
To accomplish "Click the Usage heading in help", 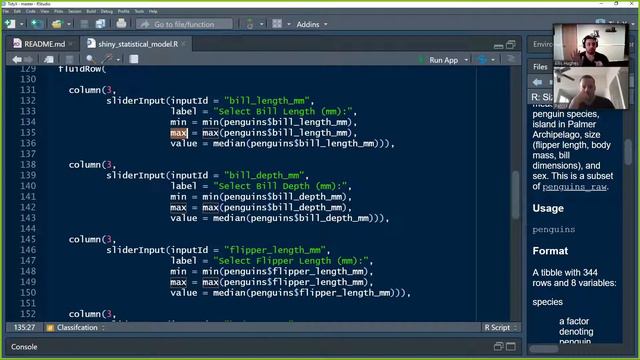I will pos(548,209).
